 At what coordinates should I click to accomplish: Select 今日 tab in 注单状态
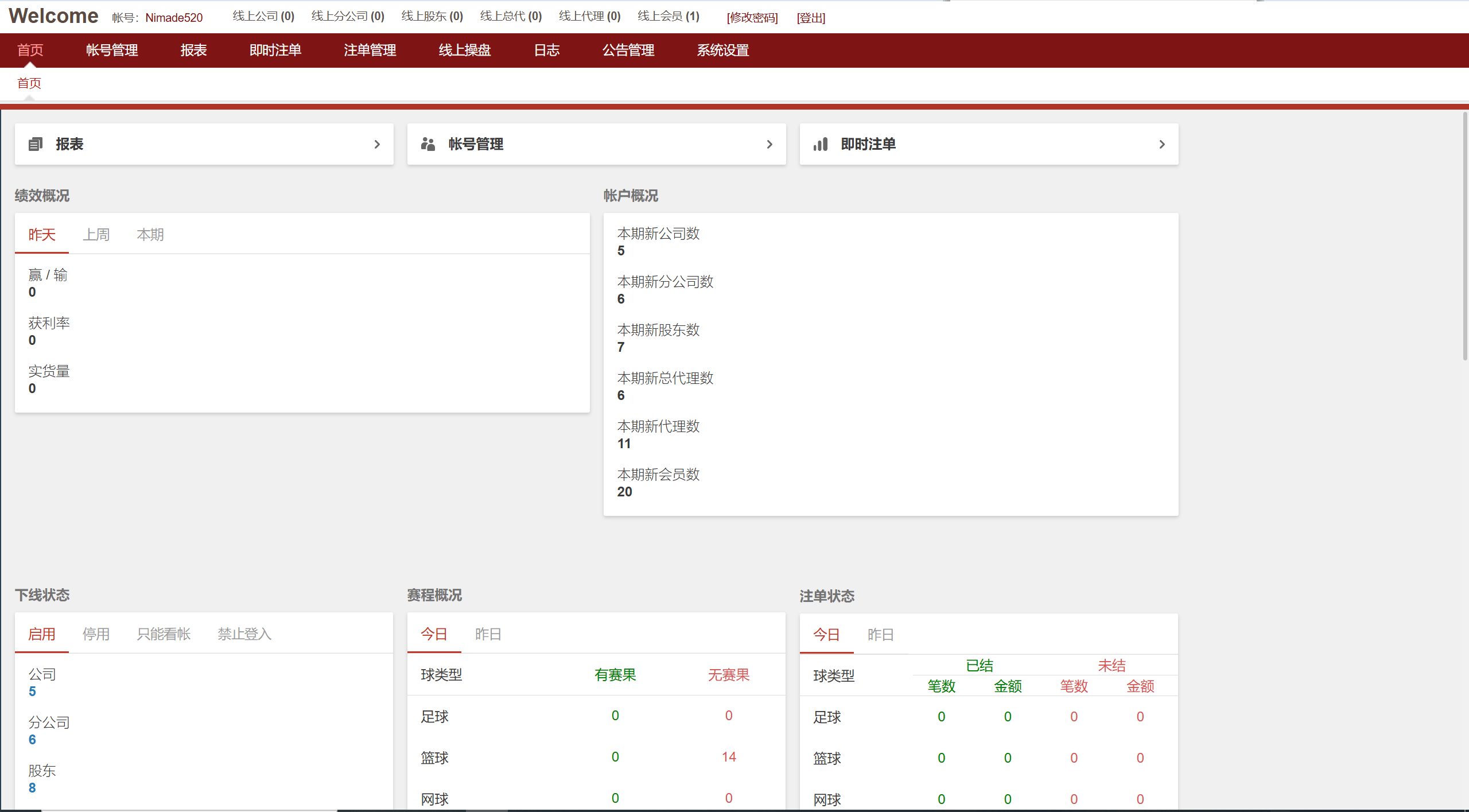pyautogui.click(x=827, y=634)
